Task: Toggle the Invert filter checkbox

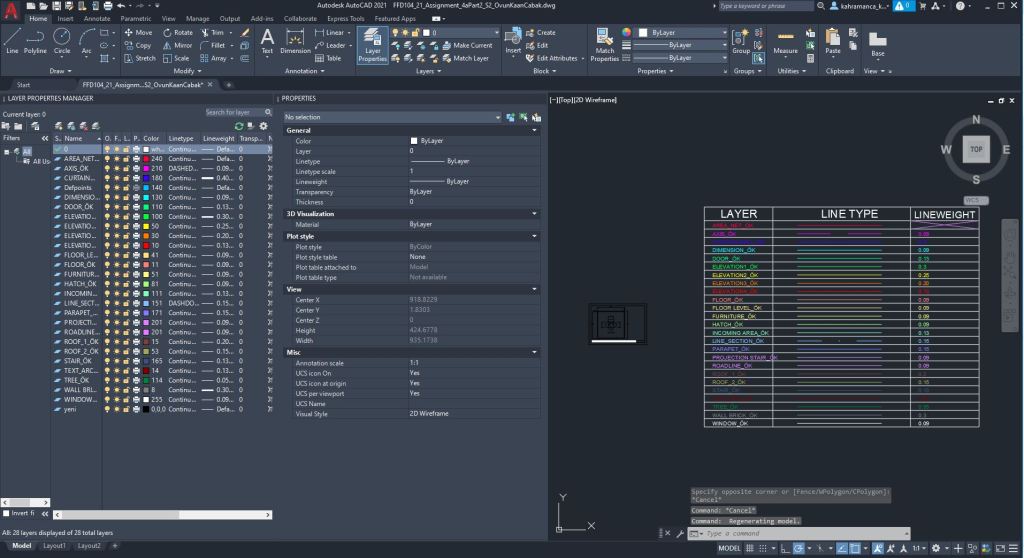Action: [7, 513]
